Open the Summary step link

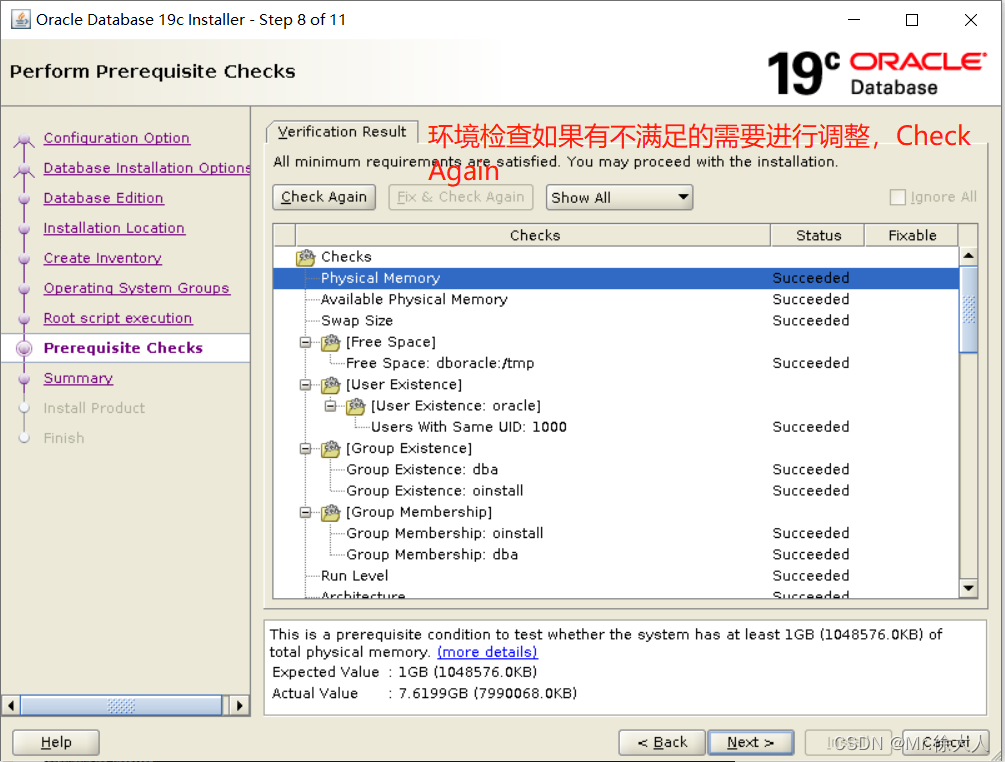tap(78, 378)
